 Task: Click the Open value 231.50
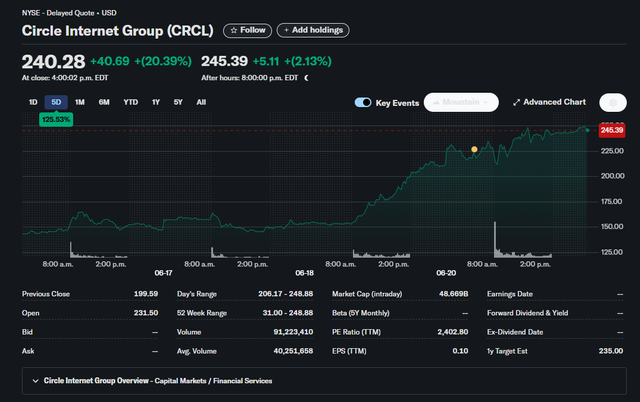[x=146, y=313]
